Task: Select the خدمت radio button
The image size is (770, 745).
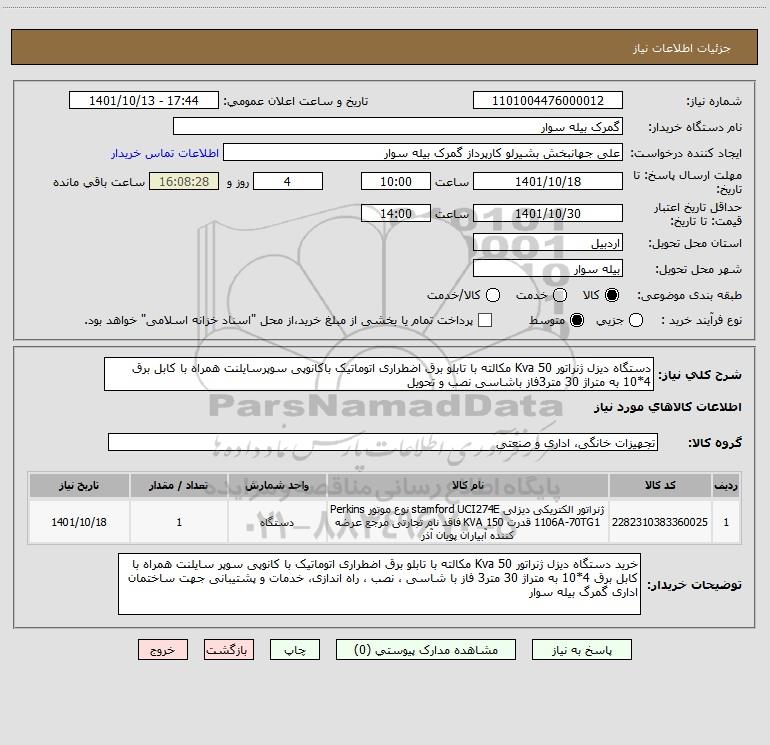Action: 560,295
